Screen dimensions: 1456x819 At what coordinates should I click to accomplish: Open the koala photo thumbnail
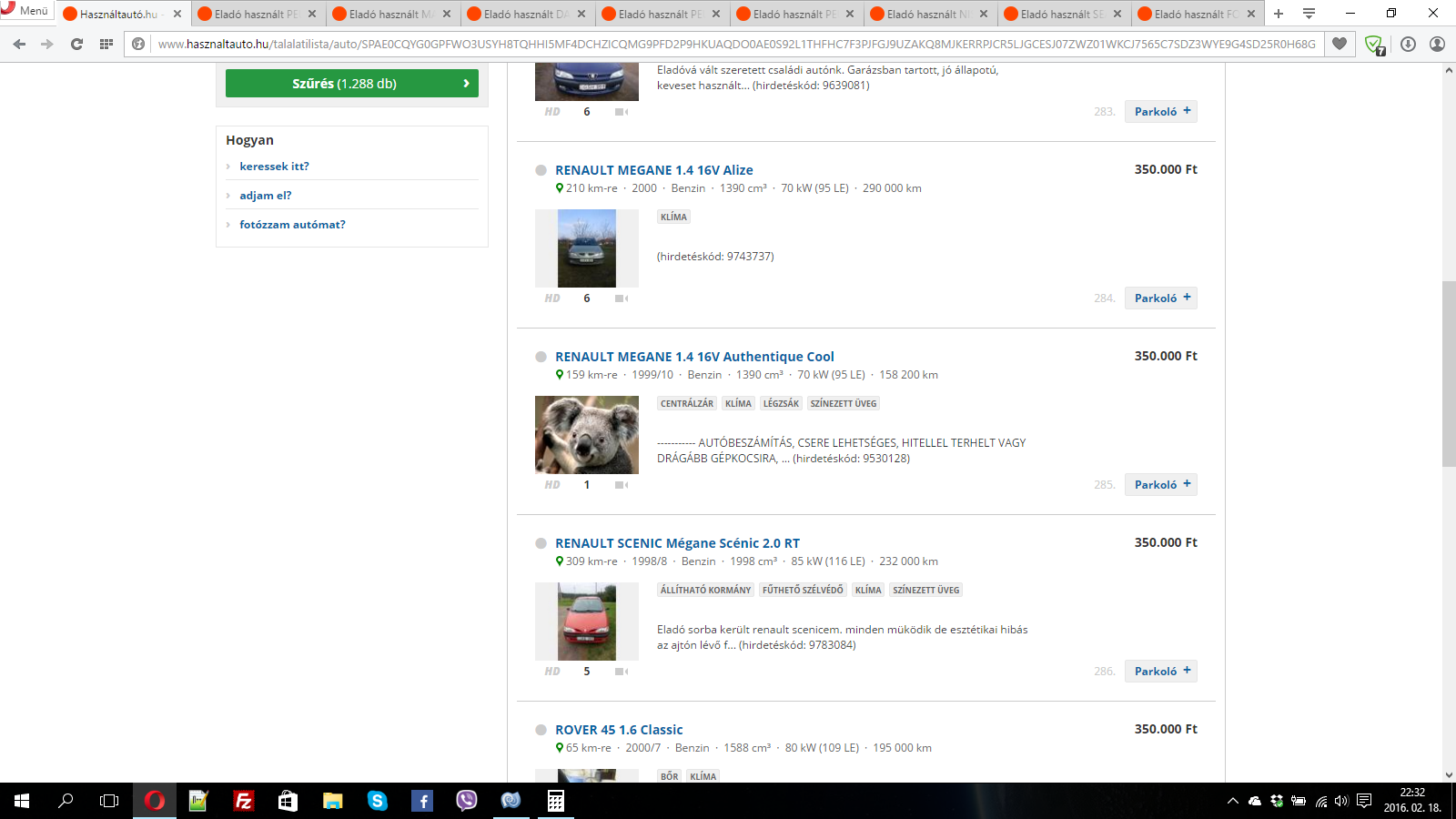(x=587, y=435)
